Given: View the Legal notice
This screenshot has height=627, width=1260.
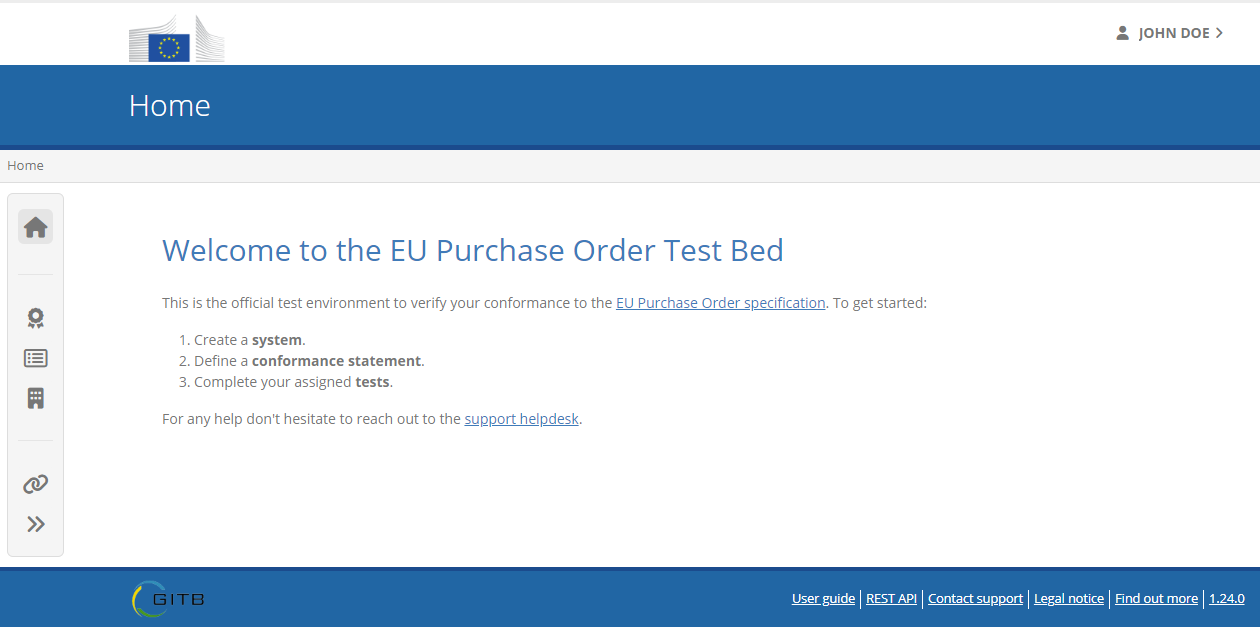Looking at the screenshot, I should click(1069, 598).
